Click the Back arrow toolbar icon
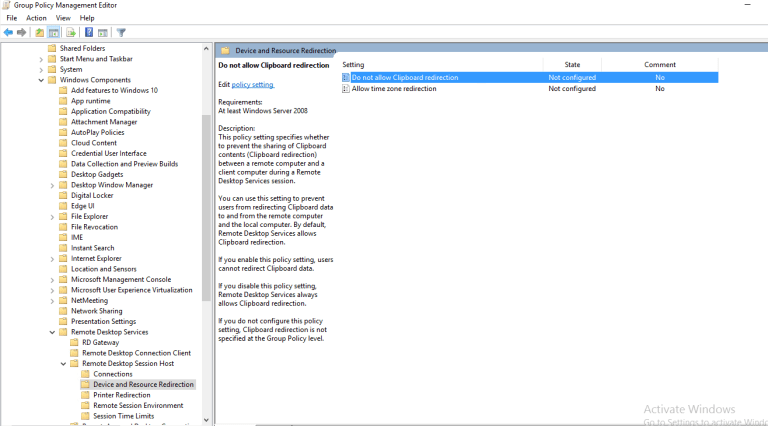This screenshot has width=768, height=426. pyautogui.click(x=8, y=33)
